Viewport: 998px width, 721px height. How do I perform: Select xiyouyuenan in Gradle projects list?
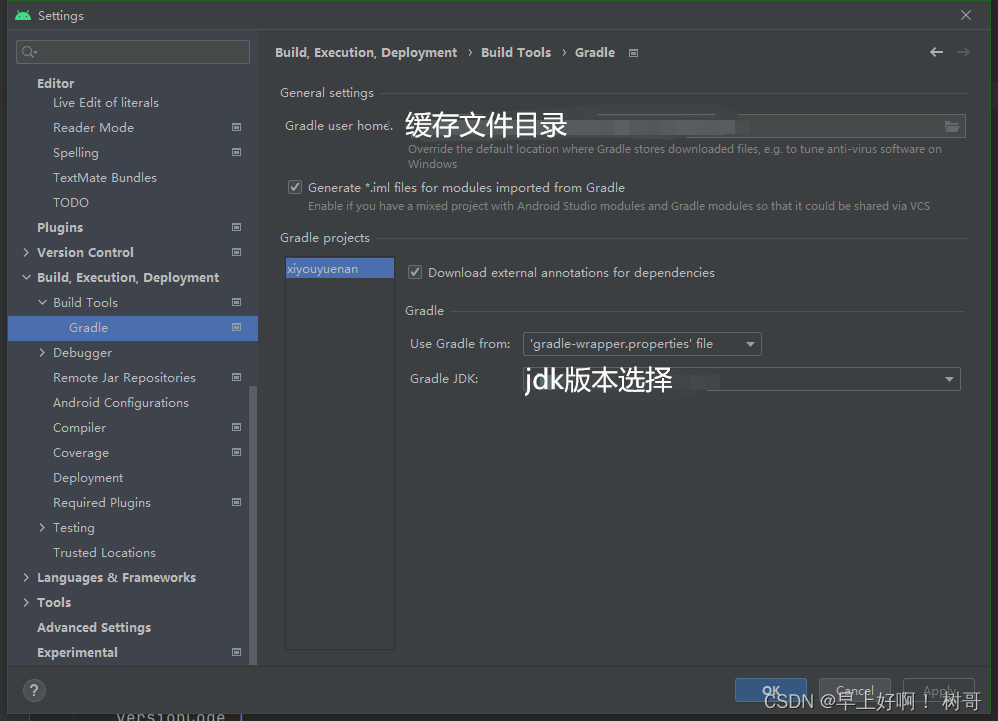point(340,269)
